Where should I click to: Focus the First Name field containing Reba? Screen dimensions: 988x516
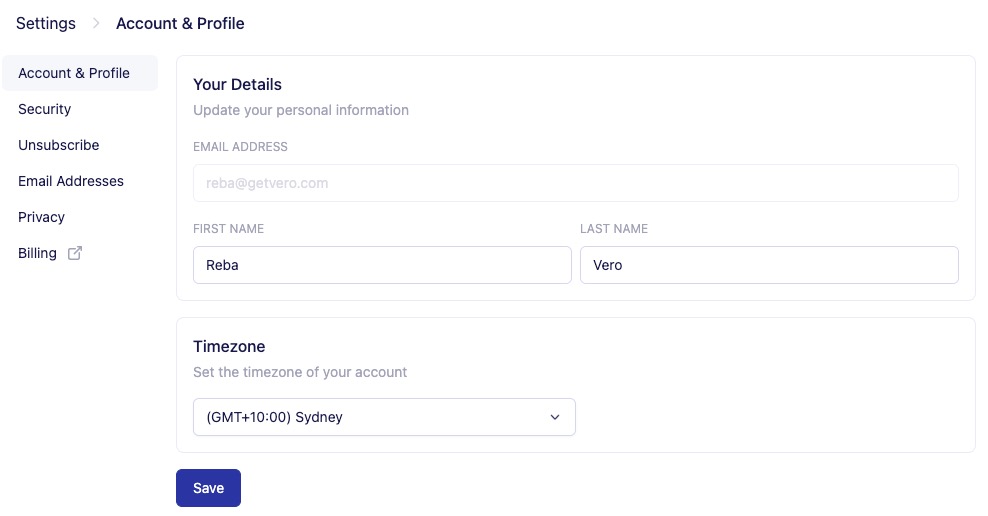tap(382, 265)
